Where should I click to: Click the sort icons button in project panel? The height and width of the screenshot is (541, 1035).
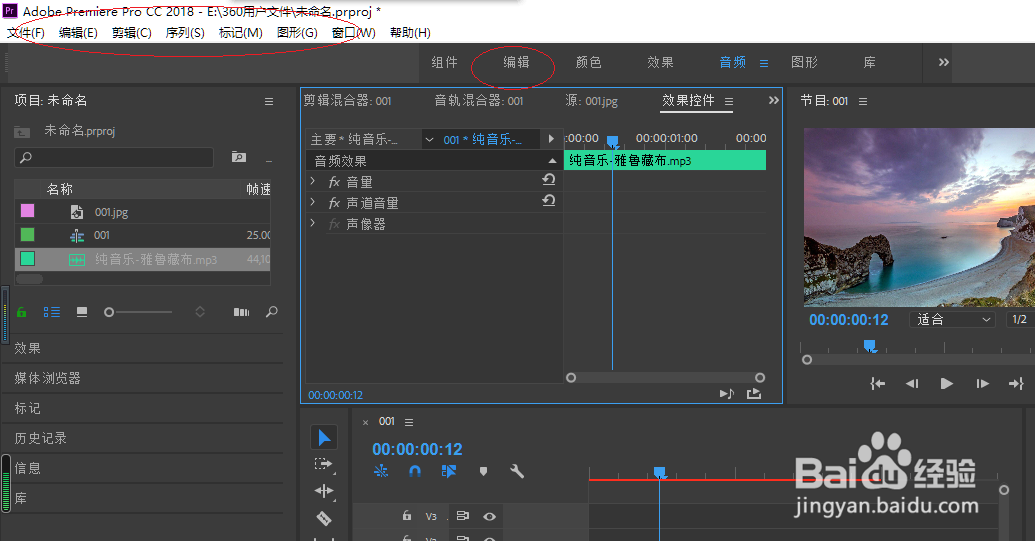click(200, 312)
